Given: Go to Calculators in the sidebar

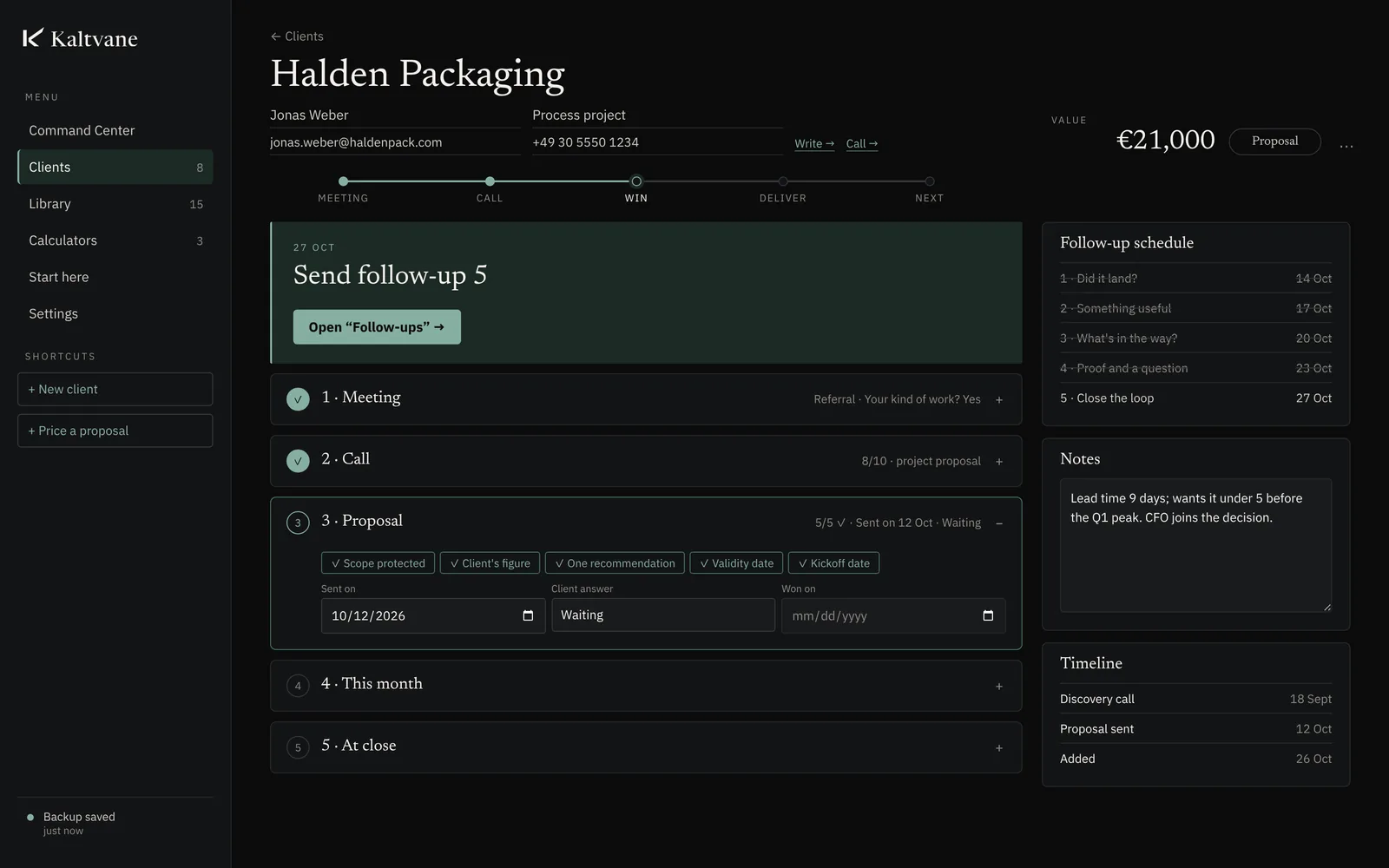Looking at the screenshot, I should tap(115, 240).
